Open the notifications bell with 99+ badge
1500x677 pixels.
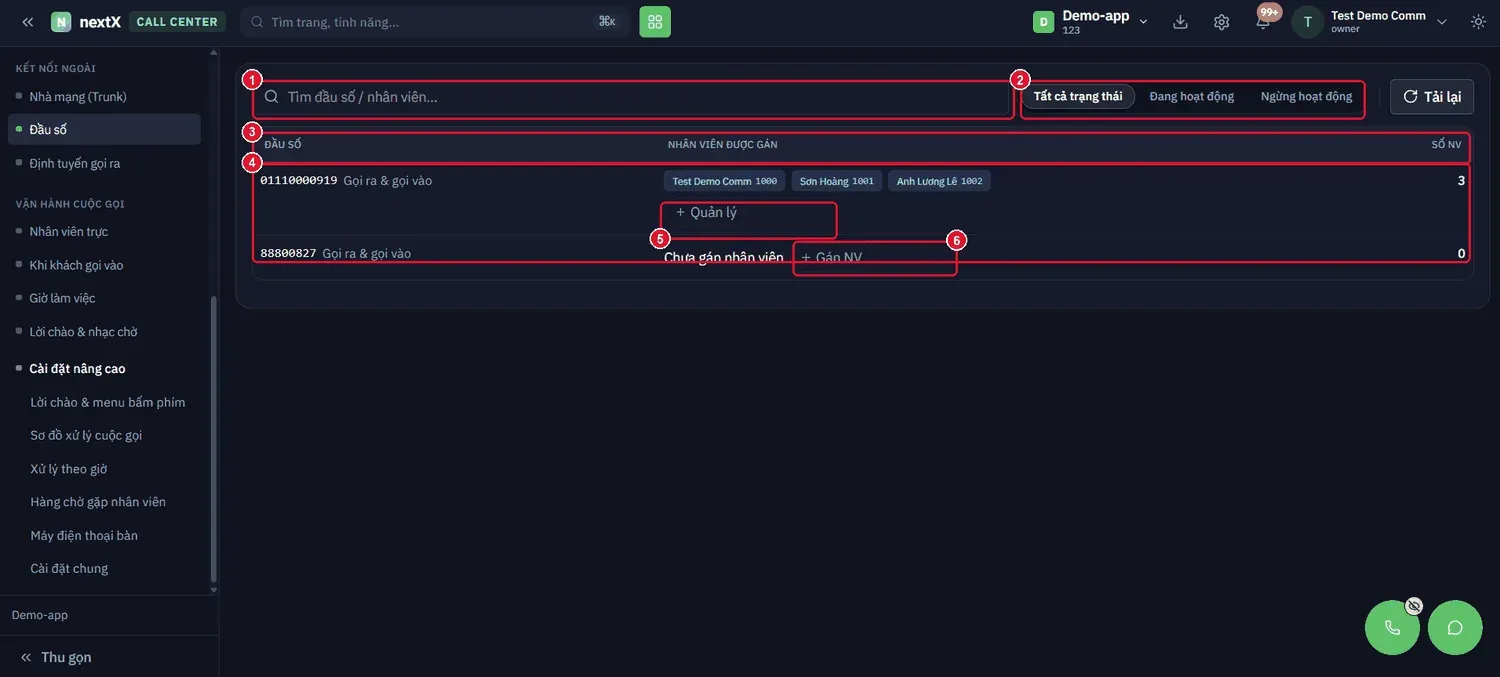pyautogui.click(x=1264, y=21)
